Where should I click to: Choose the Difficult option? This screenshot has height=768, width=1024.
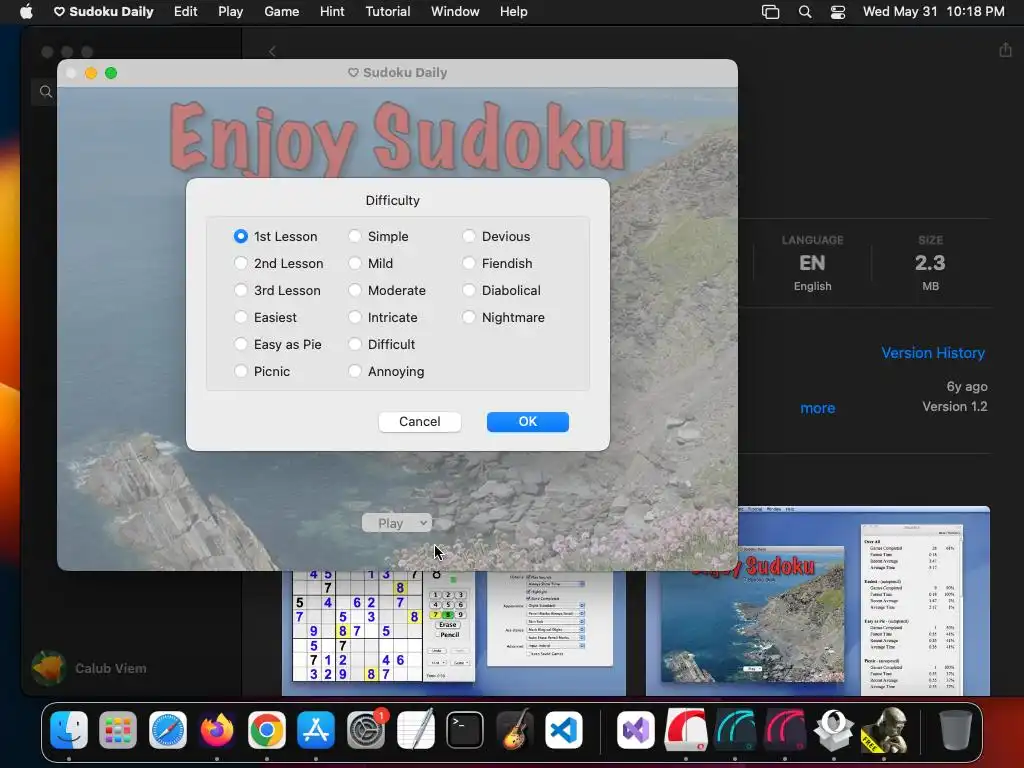(x=355, y=344)
